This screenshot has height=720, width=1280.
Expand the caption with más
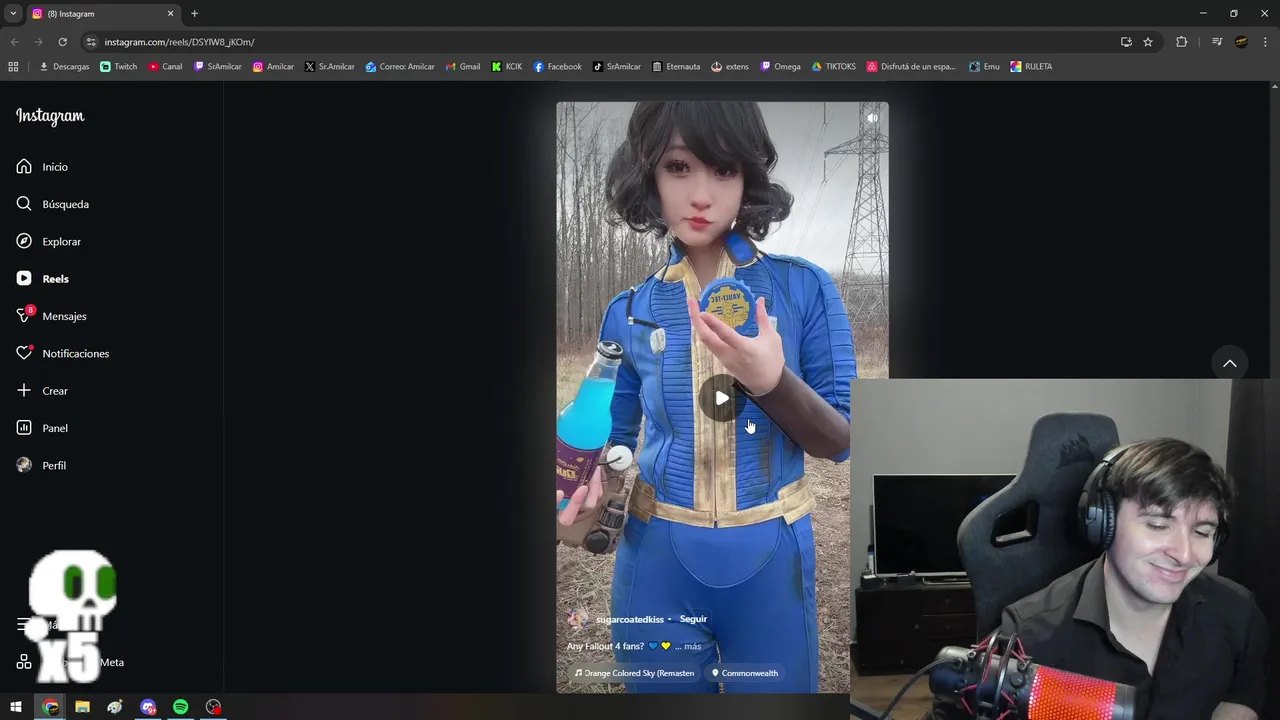692,647
